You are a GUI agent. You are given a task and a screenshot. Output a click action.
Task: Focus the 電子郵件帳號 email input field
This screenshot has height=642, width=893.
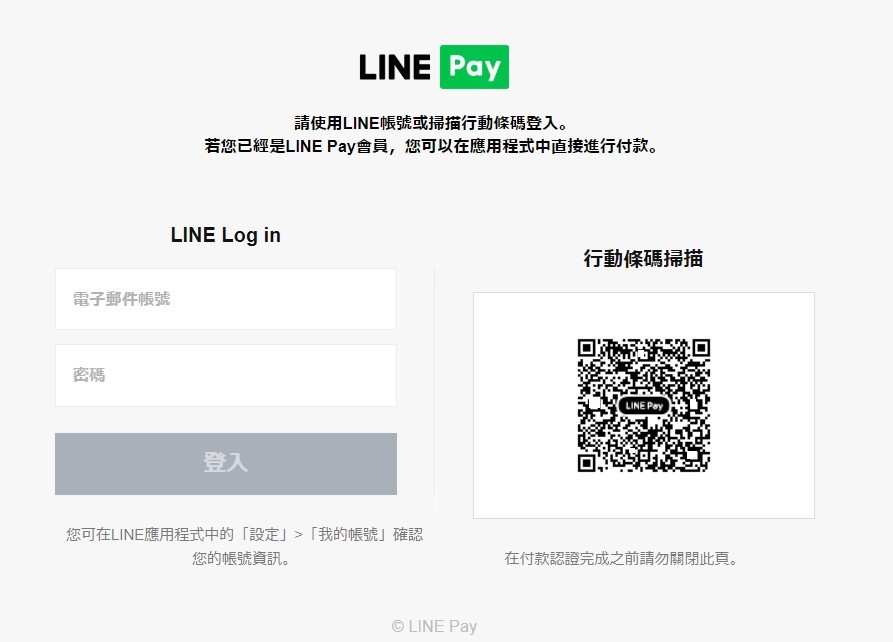pyautogui.click(x=226, y=299)
